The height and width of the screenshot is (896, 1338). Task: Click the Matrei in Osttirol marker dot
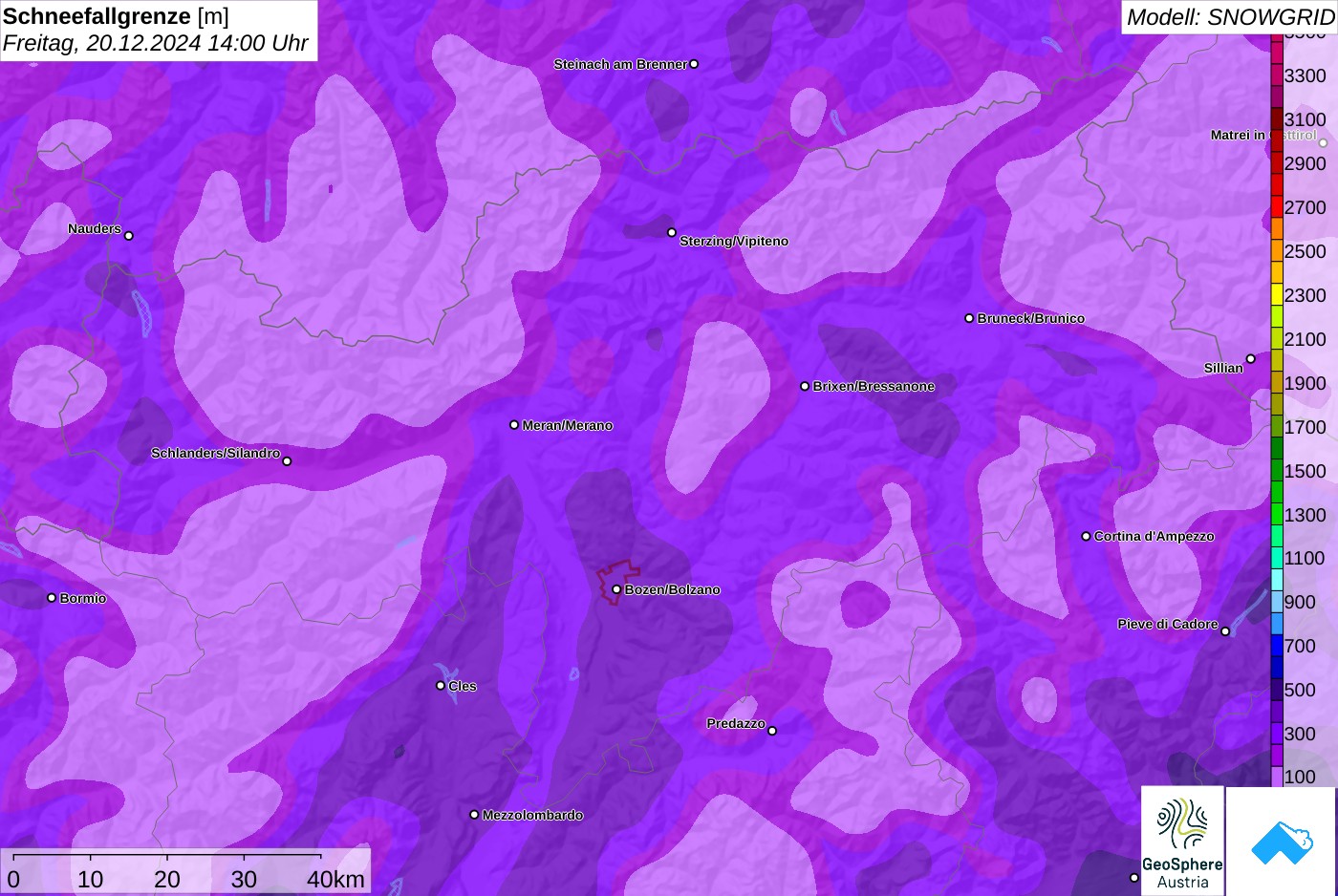point(1324,143)
